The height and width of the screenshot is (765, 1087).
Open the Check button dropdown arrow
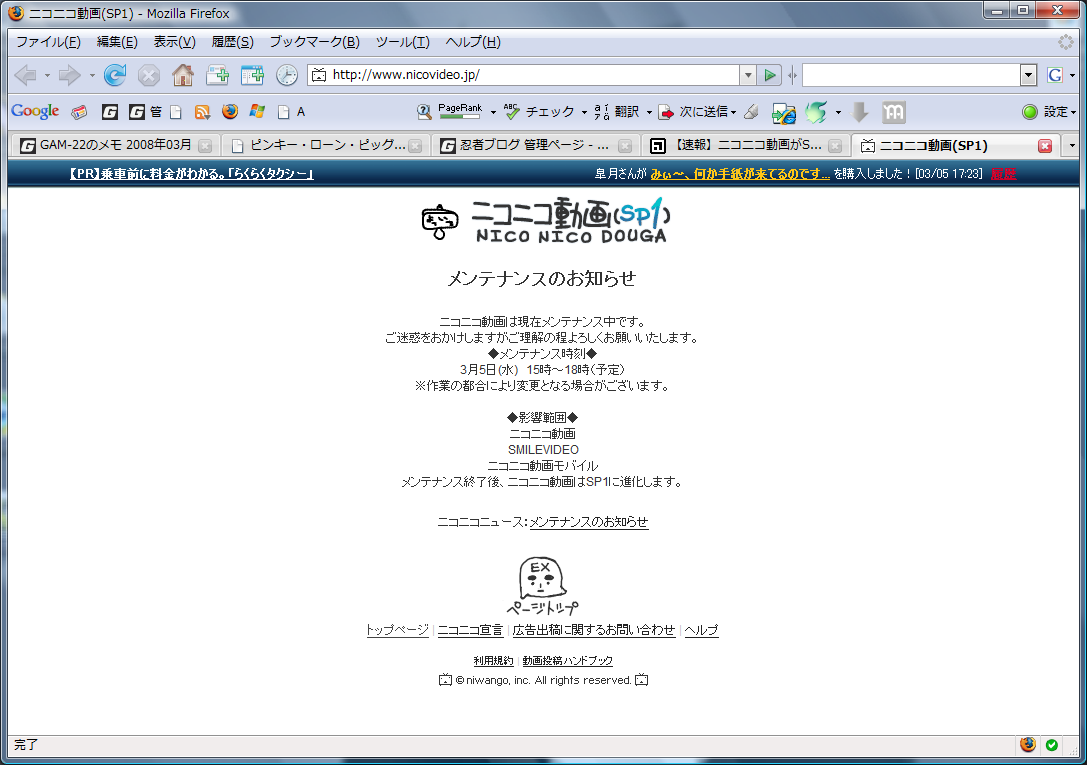click(x=584, y=112)
